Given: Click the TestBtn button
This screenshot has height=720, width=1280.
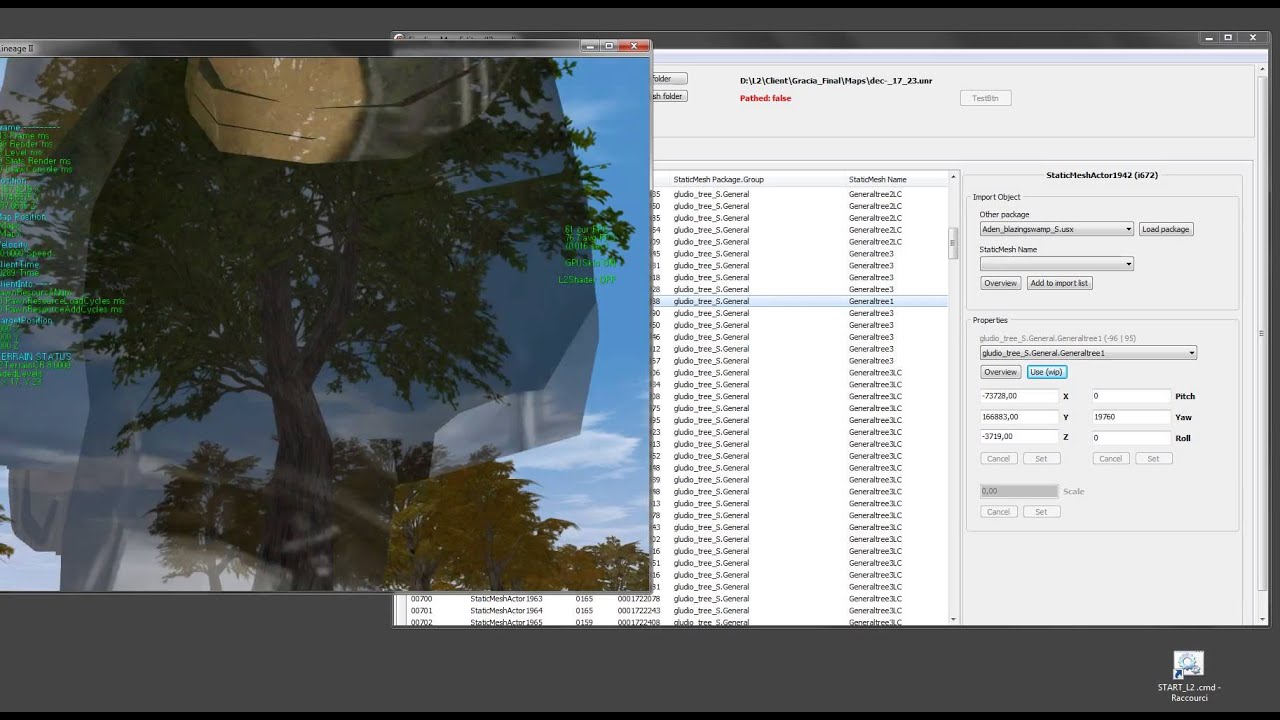Looking at the screenshot, I should tap(985, 98).
